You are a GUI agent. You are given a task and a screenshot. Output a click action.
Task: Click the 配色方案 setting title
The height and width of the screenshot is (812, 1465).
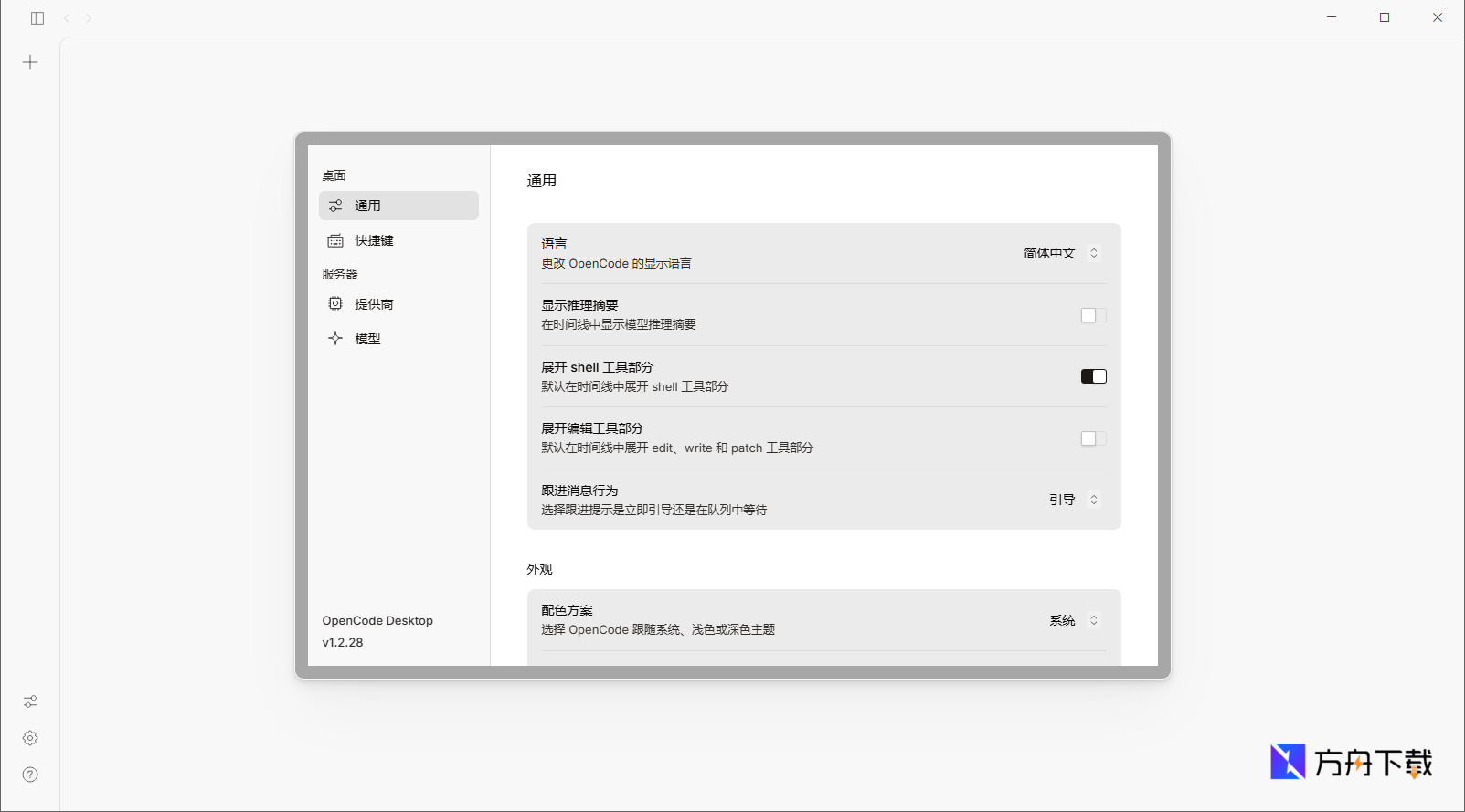coord(567,610)
